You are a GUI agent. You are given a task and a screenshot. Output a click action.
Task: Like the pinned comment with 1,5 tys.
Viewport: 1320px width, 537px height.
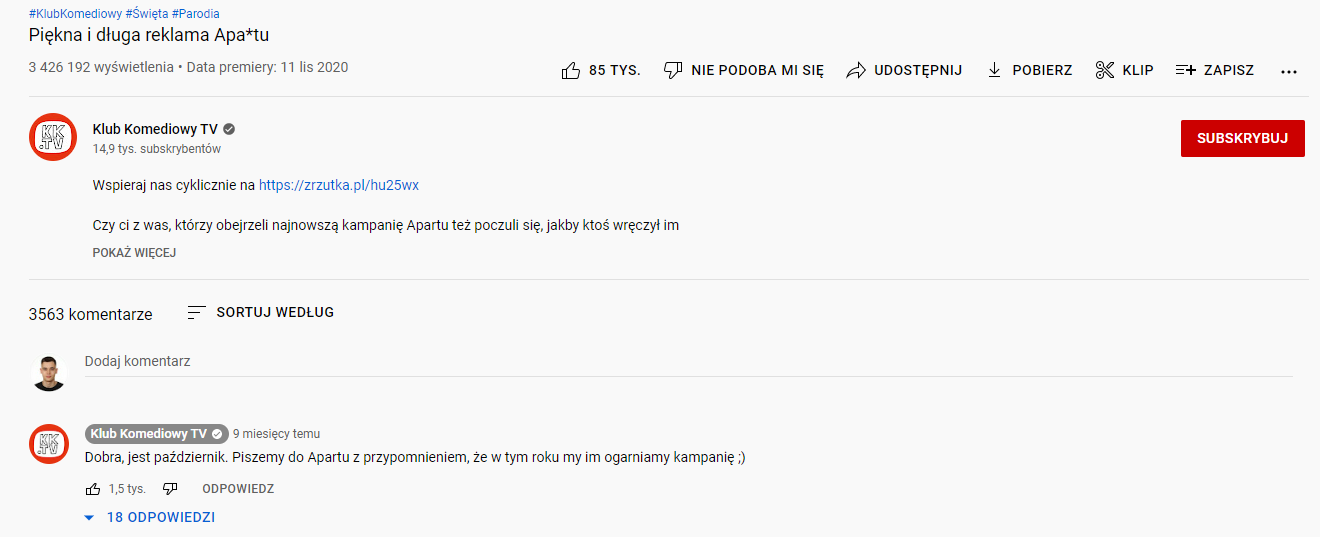[x=93, y=489]
